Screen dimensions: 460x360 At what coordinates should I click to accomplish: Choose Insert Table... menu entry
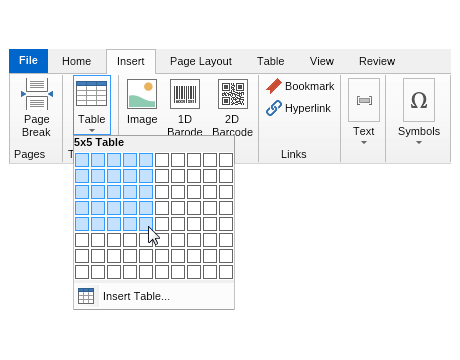coord(154,296)
